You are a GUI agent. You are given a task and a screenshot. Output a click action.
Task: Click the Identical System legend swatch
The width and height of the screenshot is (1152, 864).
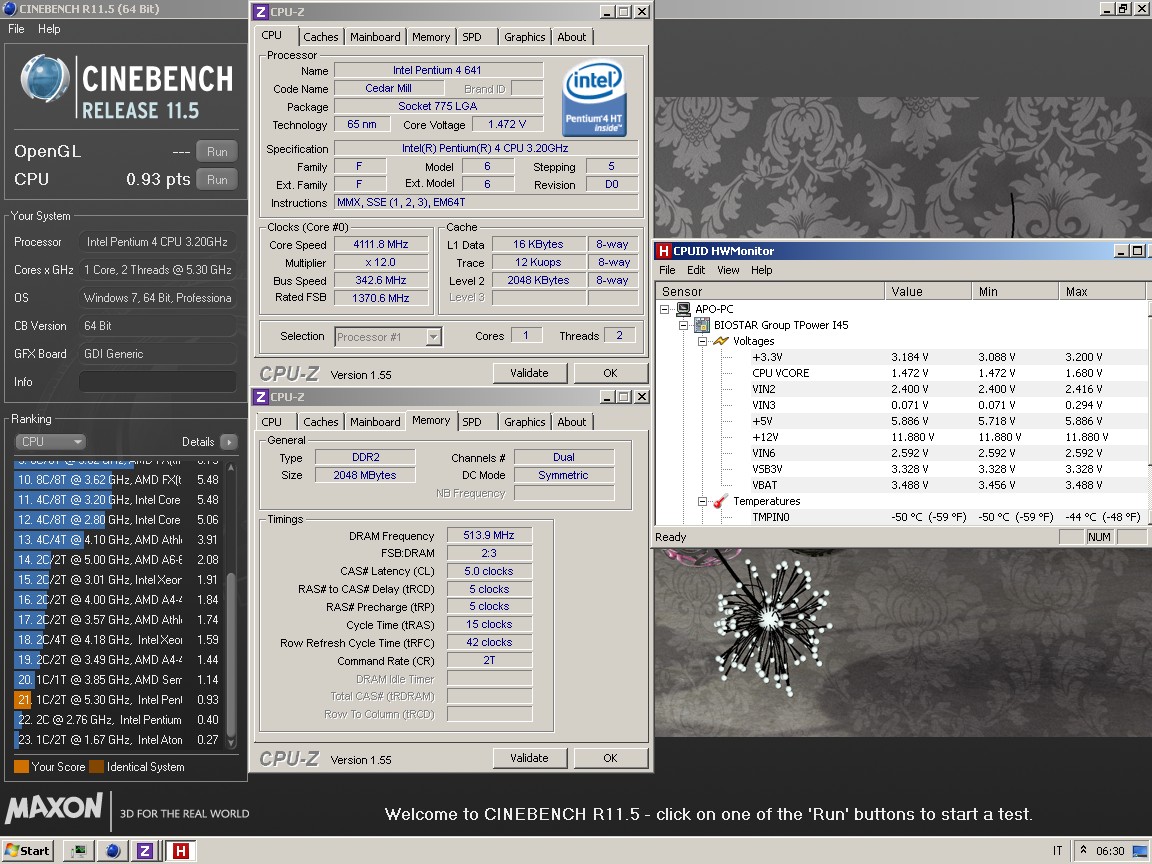(x=96, y=766)
